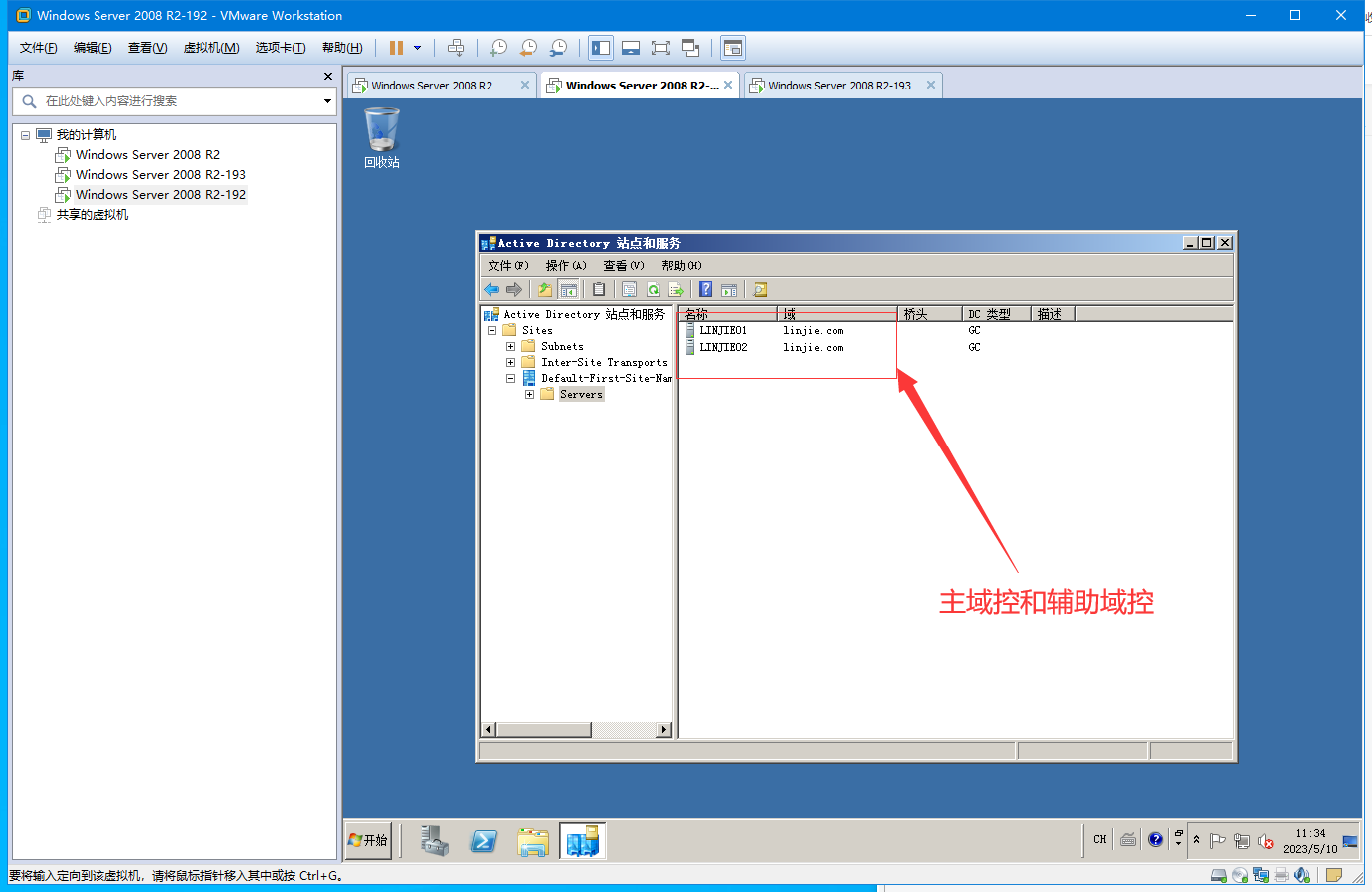Click the muted volume tray icon

(x=1266, y=841)
